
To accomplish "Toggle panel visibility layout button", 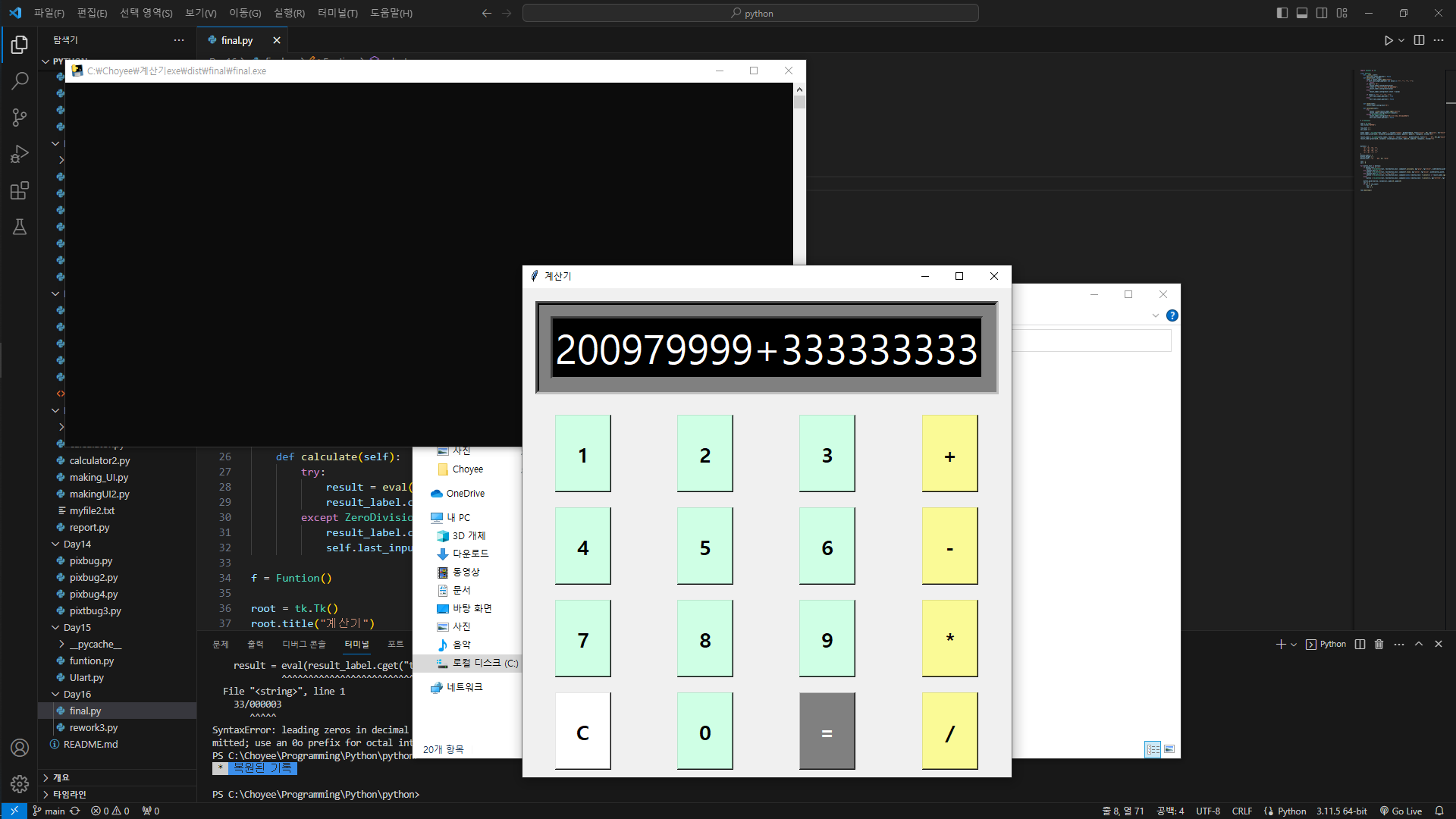I will tap(1302, 13).
